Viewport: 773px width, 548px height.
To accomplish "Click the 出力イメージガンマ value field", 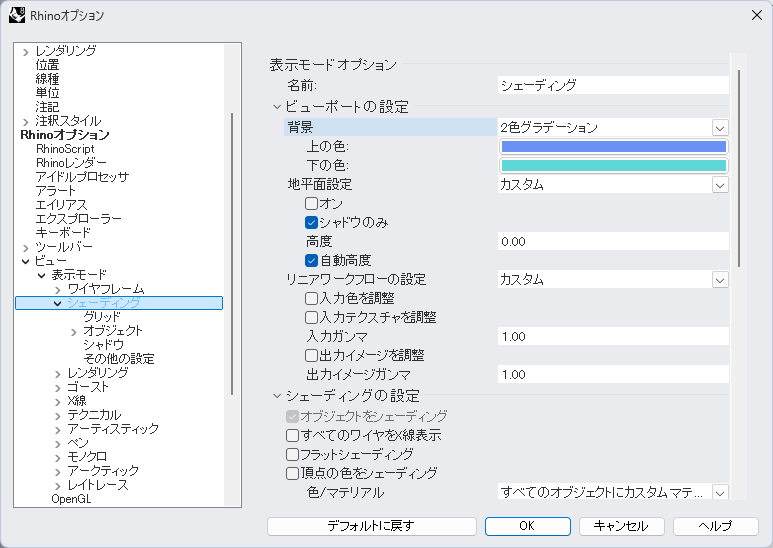I will pos(613,375).
